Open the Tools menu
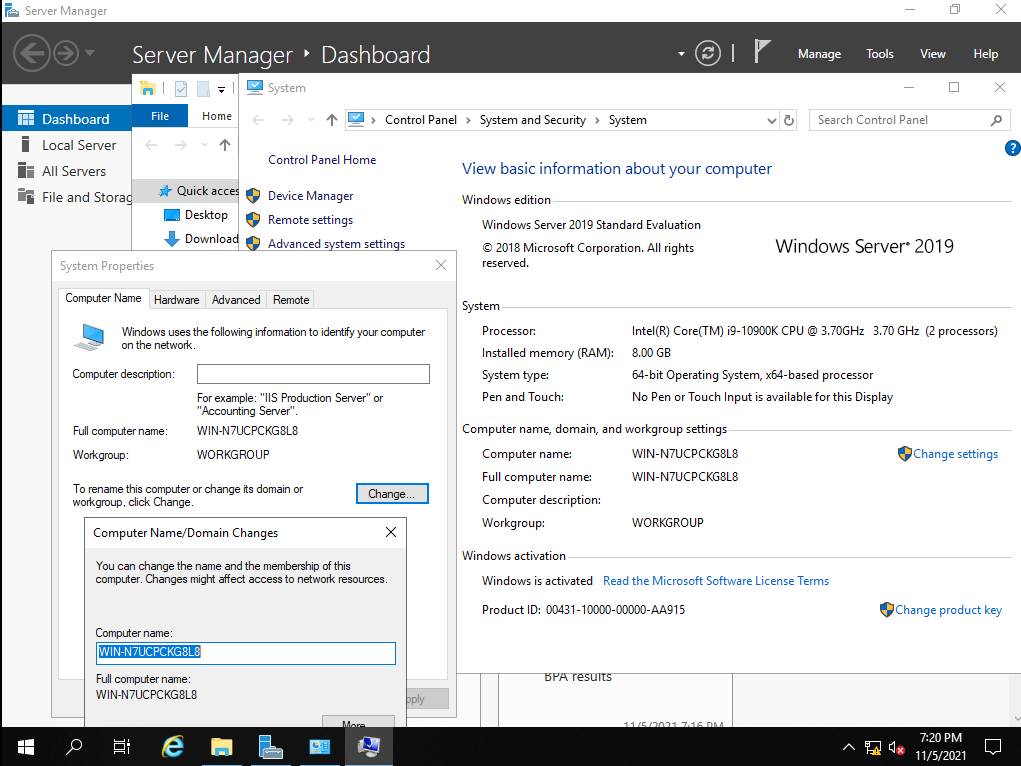 (880, 54)
